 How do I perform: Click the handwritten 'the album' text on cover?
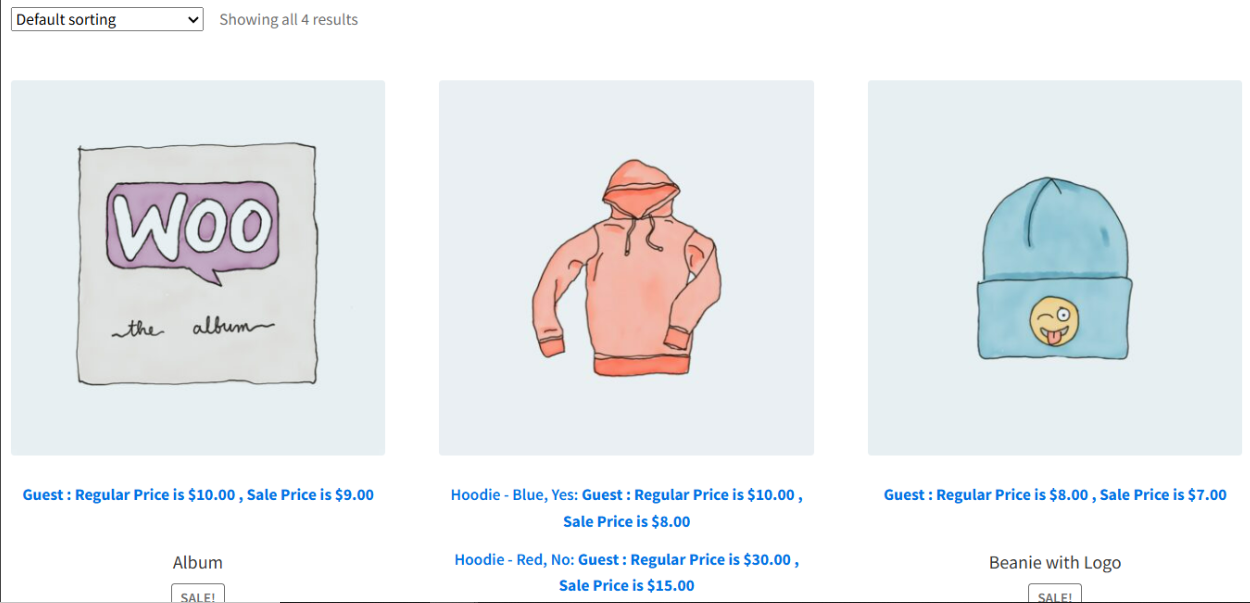click(192, 328)
